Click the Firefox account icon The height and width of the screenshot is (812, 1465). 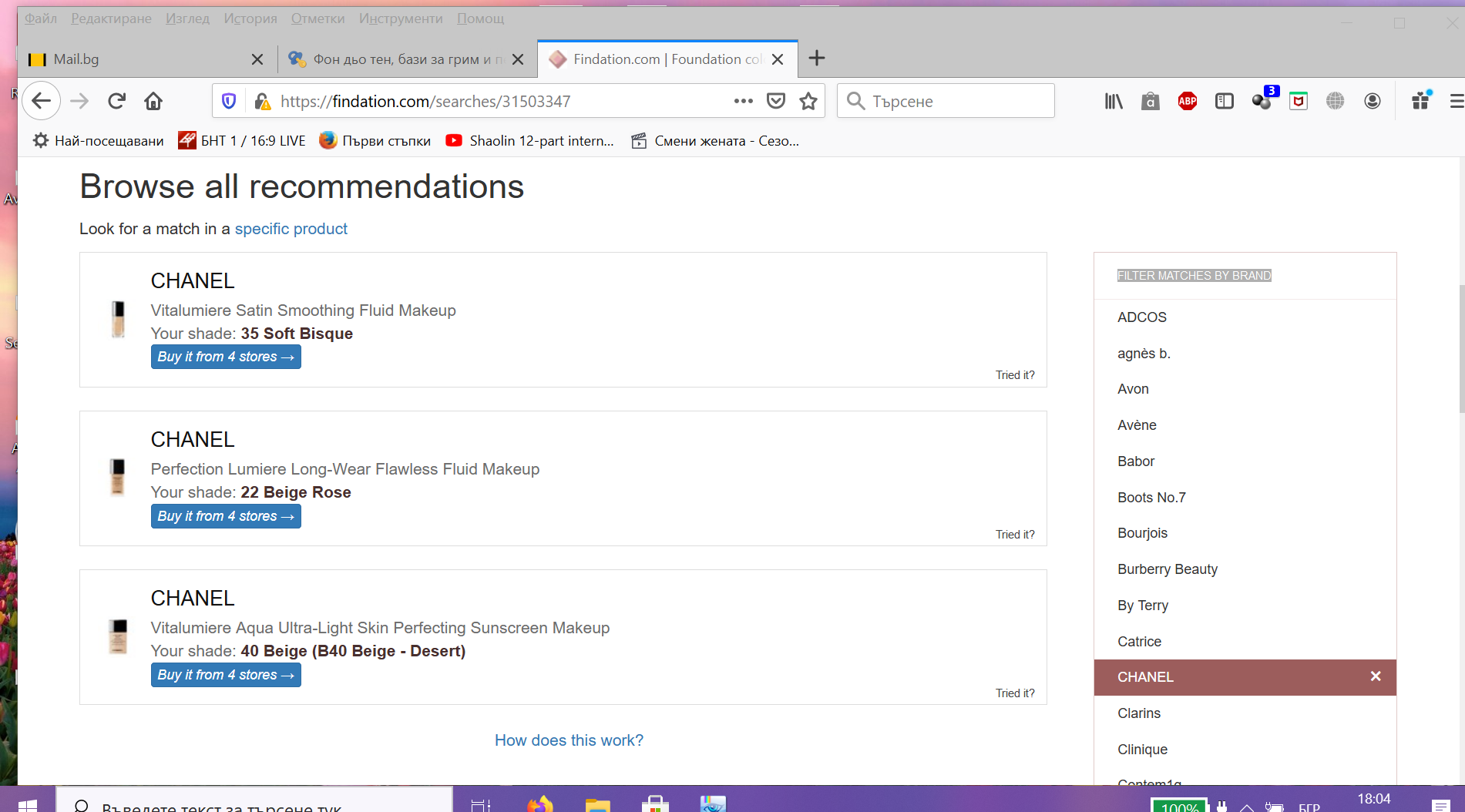click(1372, 101)
